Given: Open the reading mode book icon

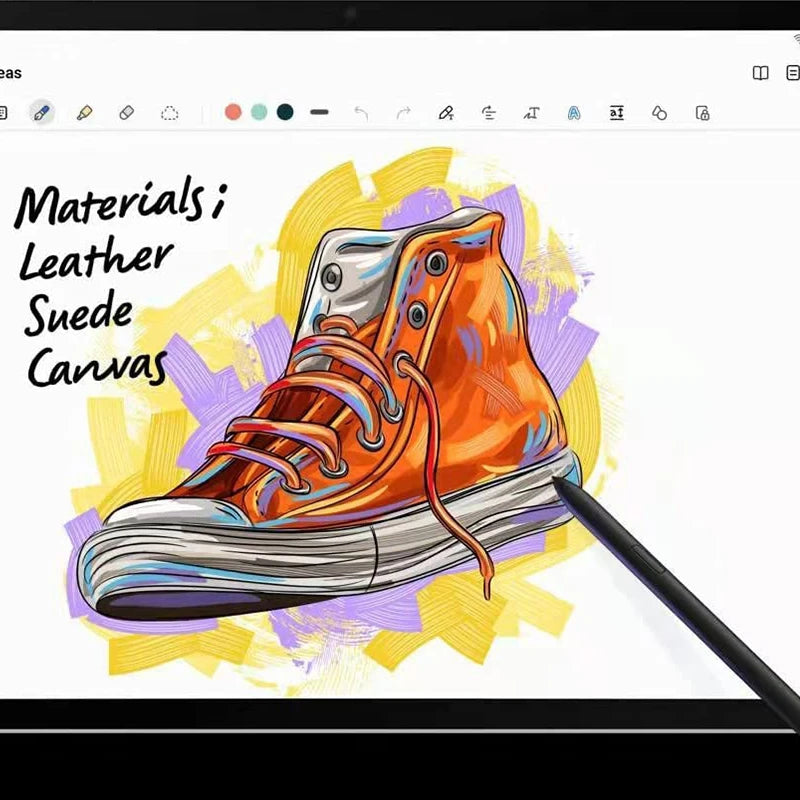Looking at the screenshot, I should point(760,73).
